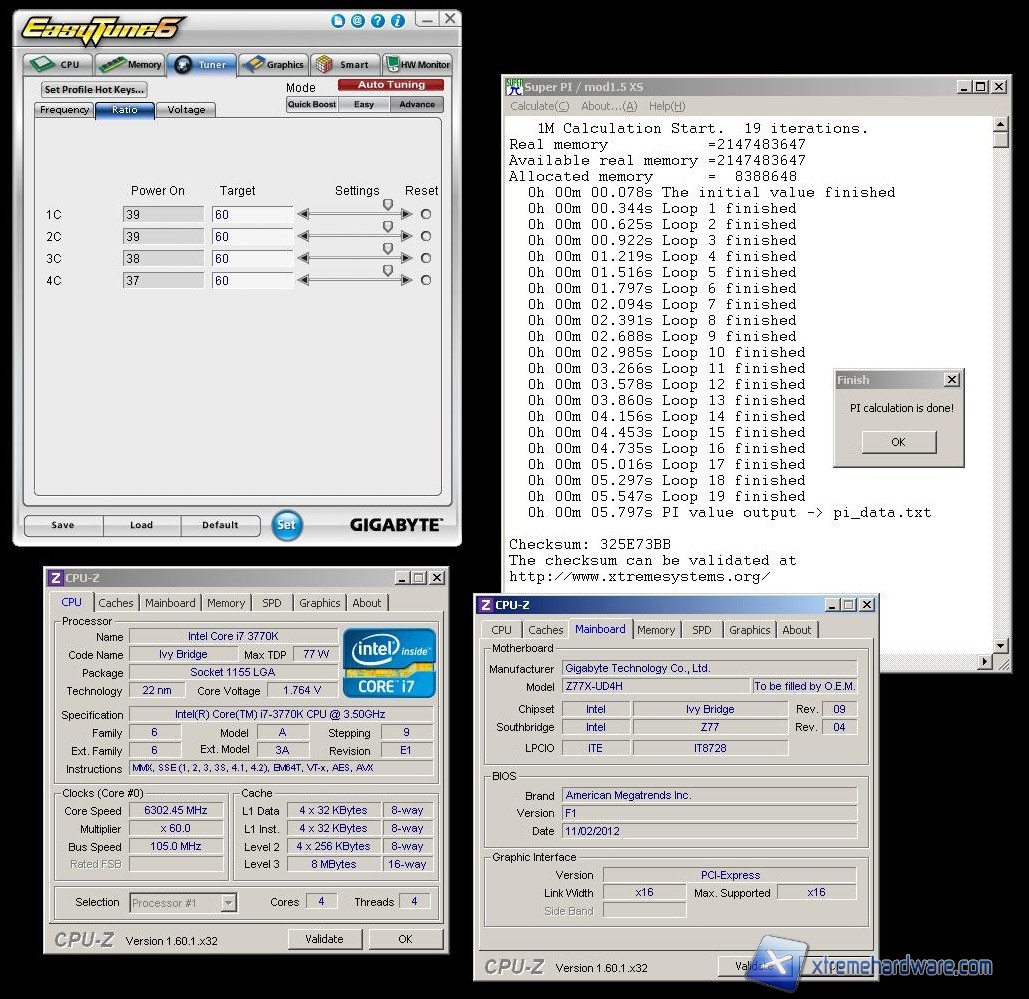Switch to the Voltage sub-tab in EasyTune6
This screenshot has height=999, width=1029.
click(186, 110)
